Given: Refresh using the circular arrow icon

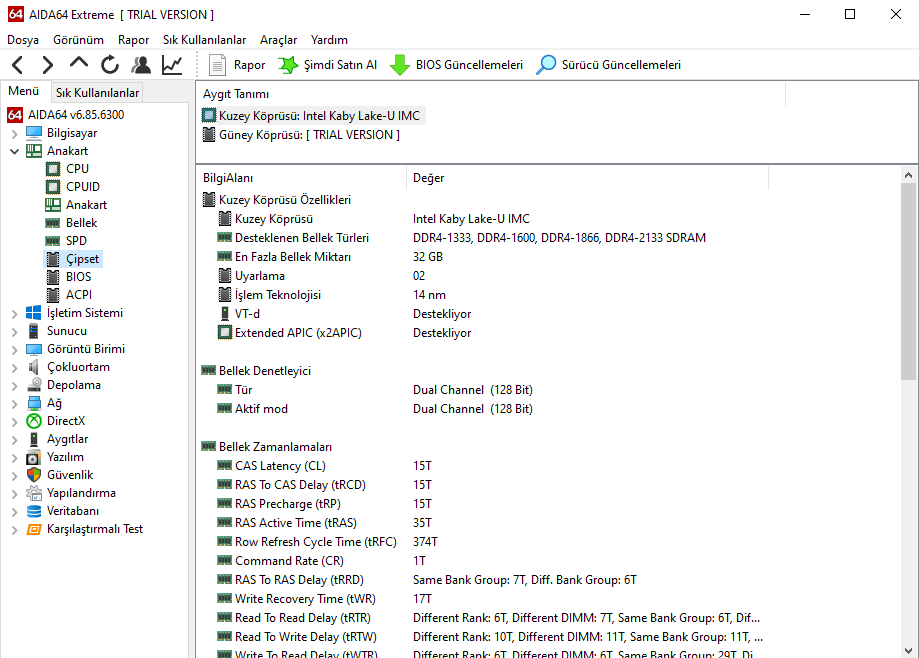Looking at the screenshot, I should 110,64.
